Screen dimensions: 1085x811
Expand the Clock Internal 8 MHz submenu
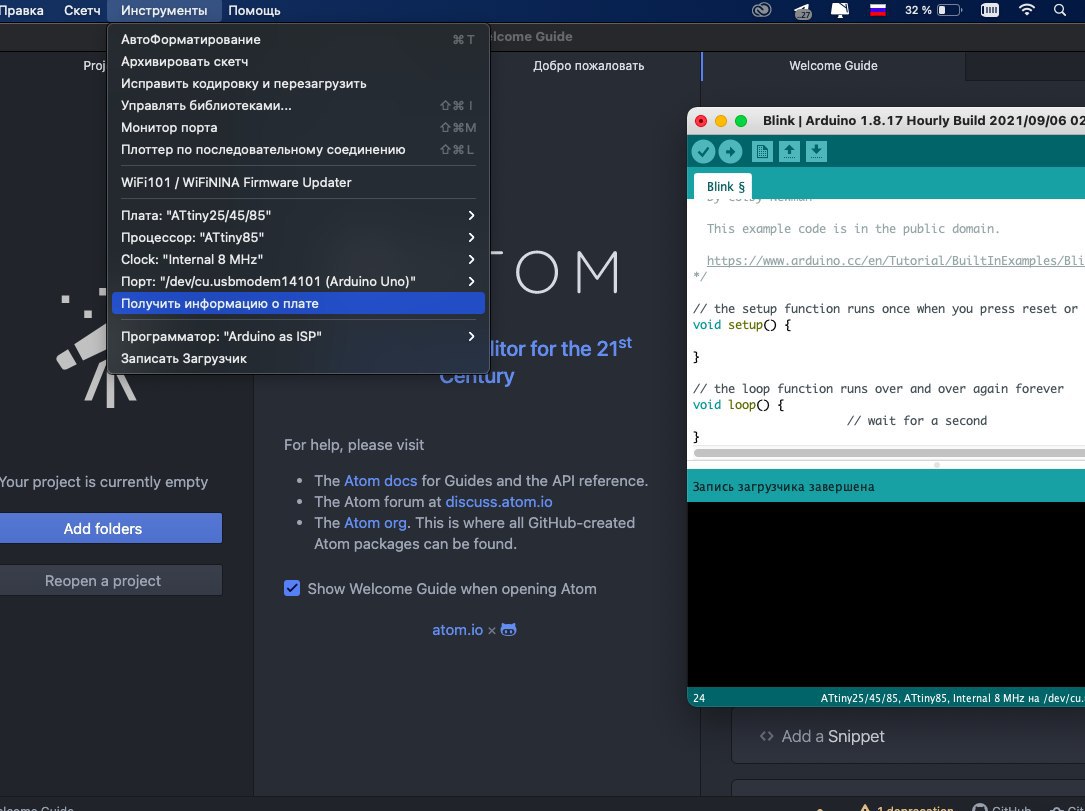(298, 259)
